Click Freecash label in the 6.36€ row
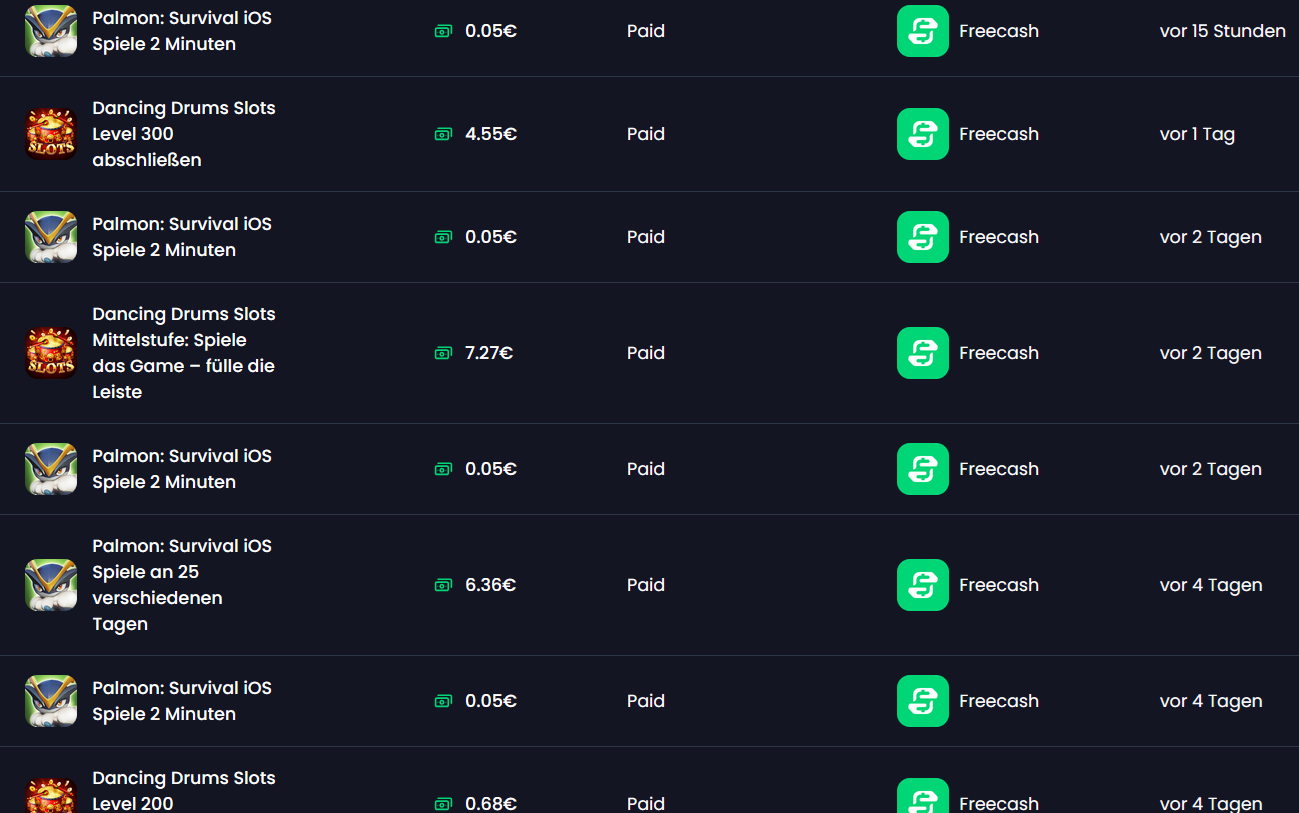 coord(999,585)
